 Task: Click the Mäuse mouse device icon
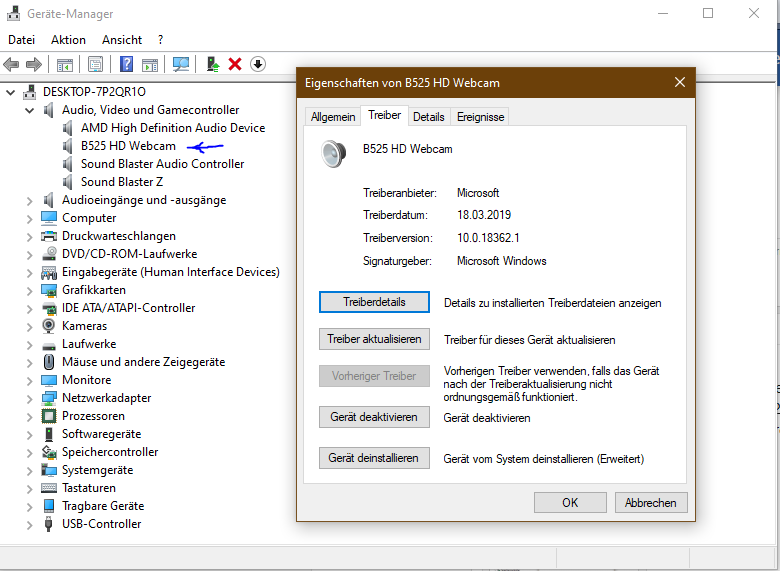point(49,362)
